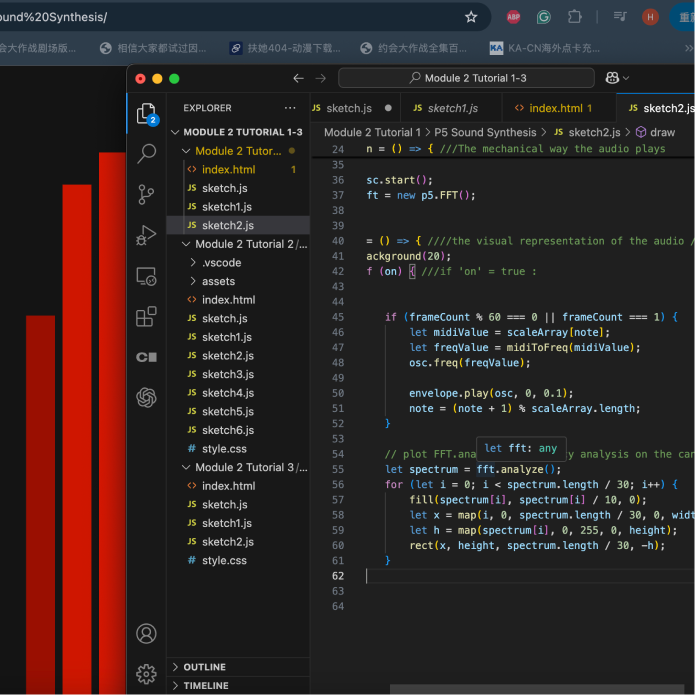The height and width of the screenshot is (695, 695).
Task: Expand the OUTLINE section
Action: 238,667
